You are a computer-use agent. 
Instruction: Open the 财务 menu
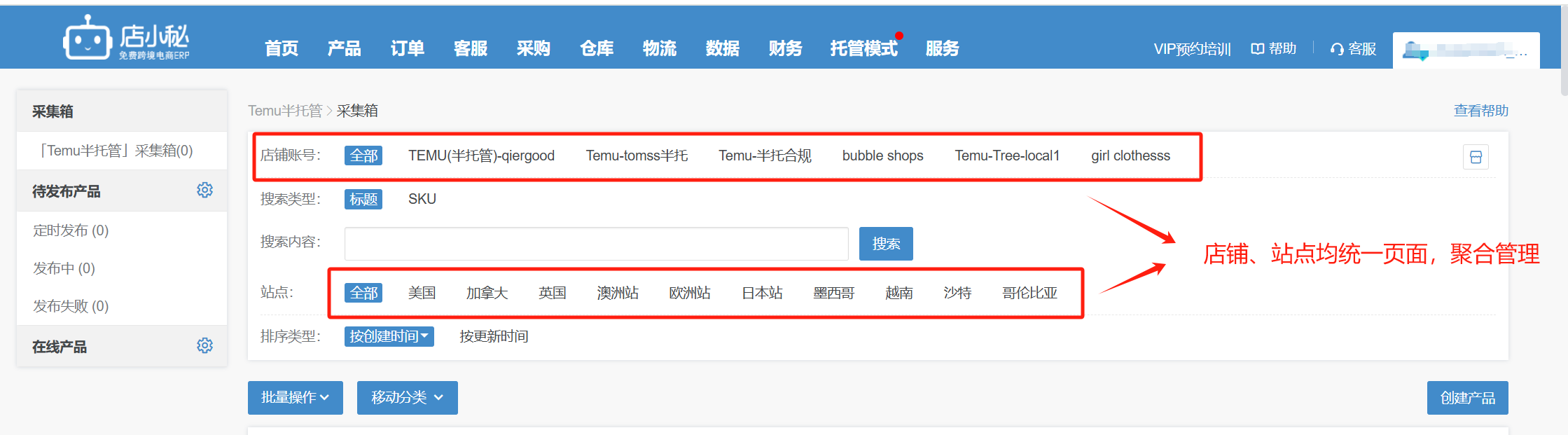[786, 48]
